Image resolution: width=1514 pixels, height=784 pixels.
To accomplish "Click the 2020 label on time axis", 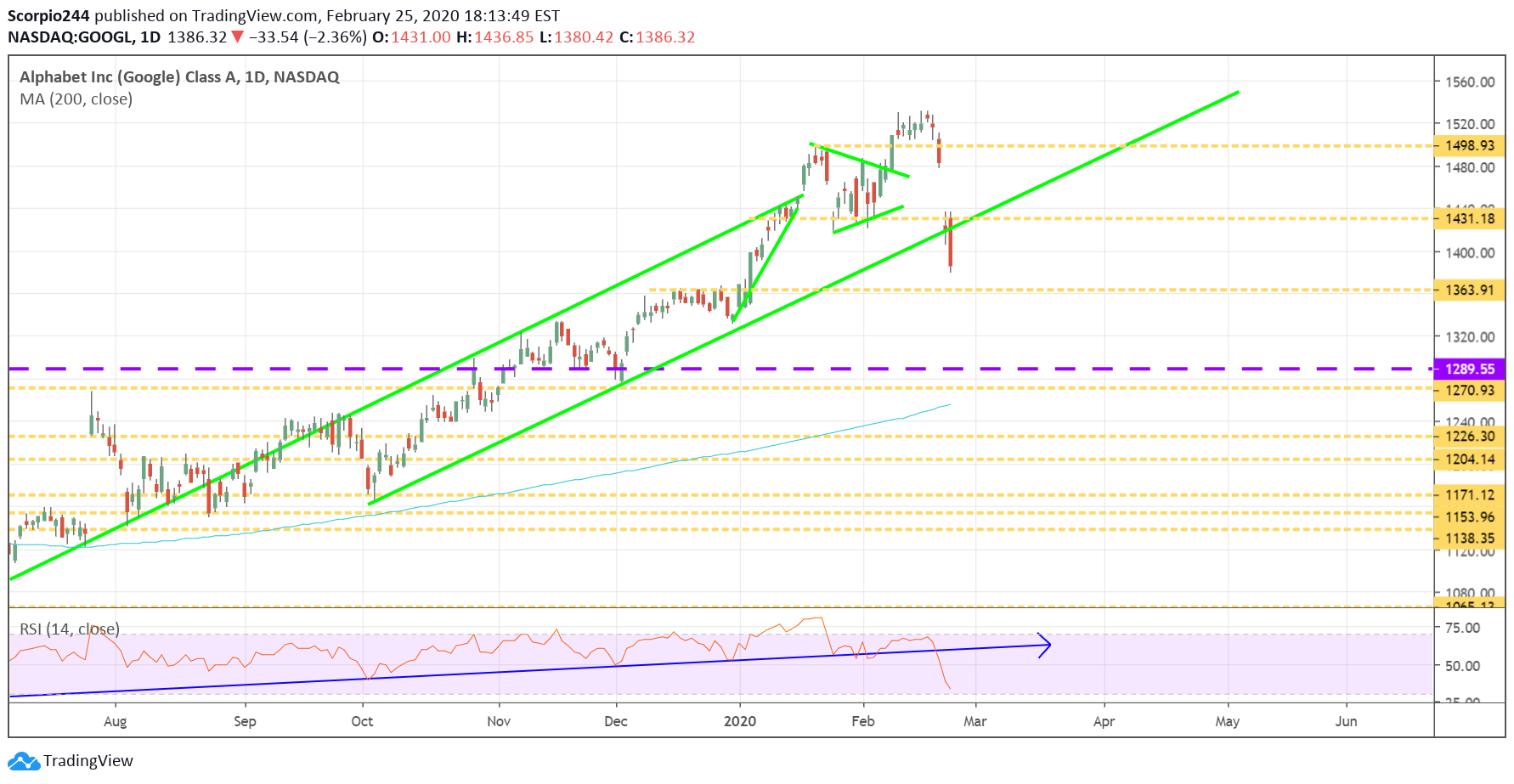I will click(740, 721).
